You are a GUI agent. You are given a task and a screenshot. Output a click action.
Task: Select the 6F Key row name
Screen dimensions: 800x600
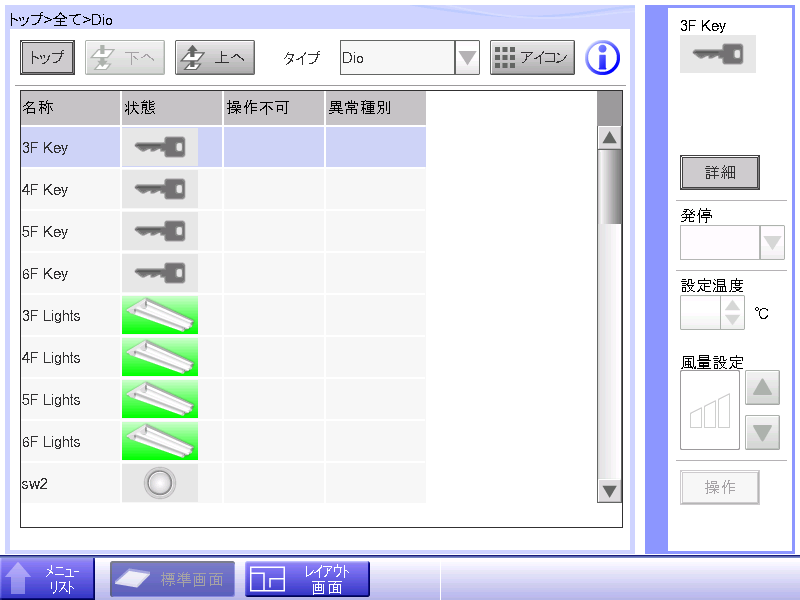(x=45, y=273)
